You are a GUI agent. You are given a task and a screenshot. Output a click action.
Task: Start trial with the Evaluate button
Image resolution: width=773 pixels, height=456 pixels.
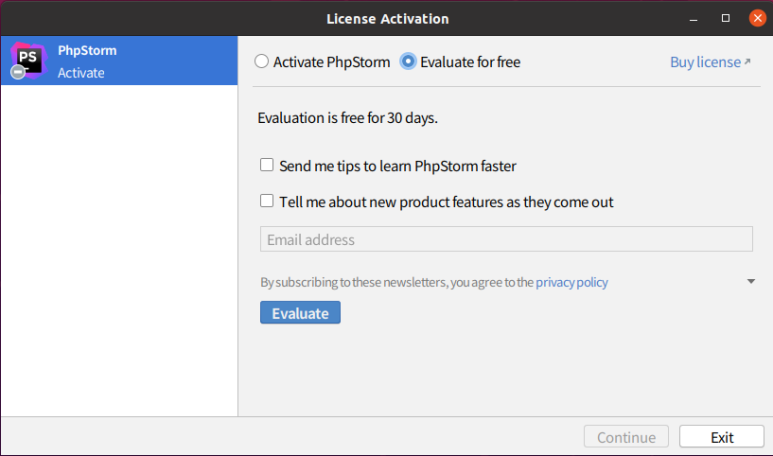pos(300,313)
